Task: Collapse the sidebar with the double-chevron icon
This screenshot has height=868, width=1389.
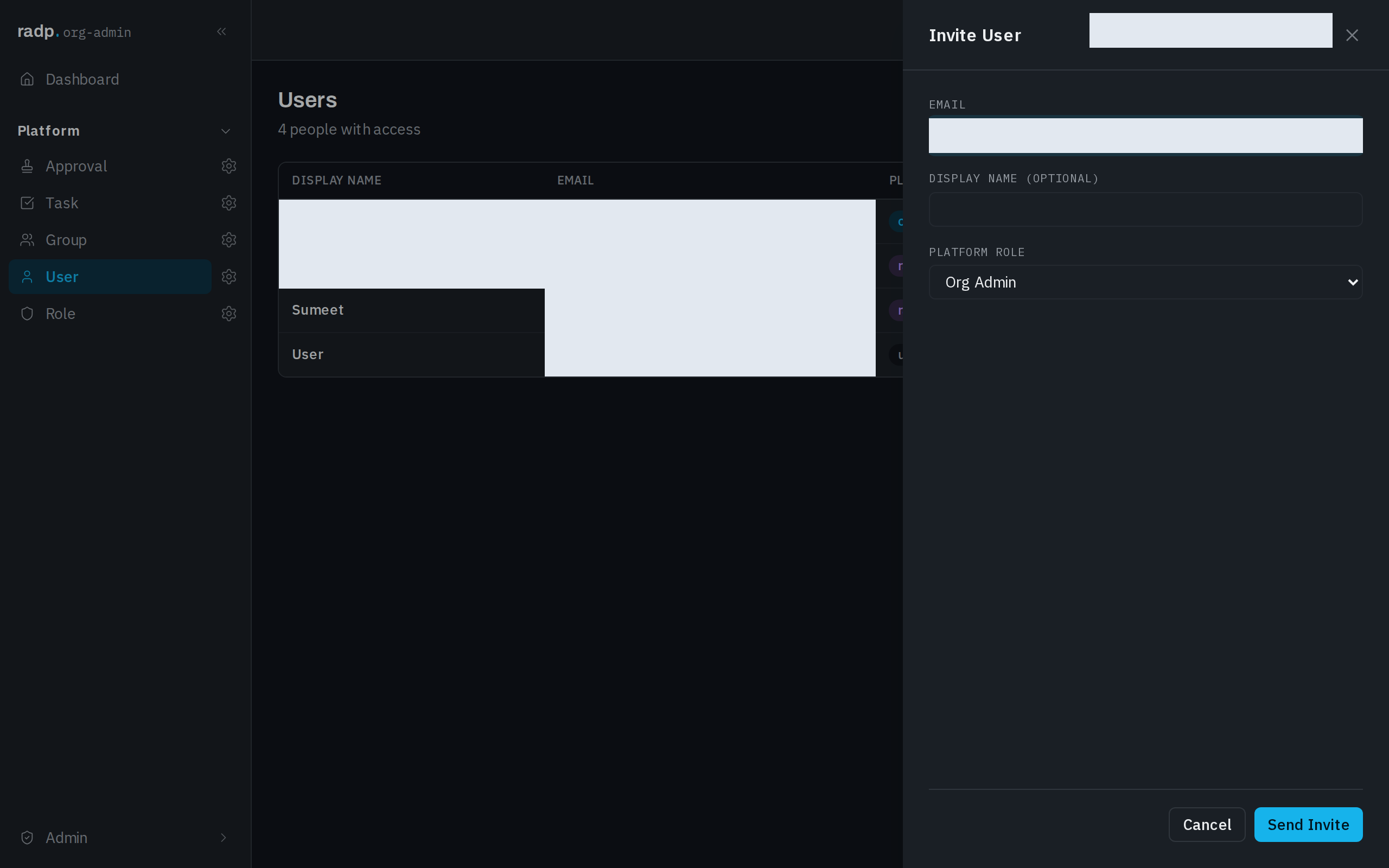Action: 221,31
